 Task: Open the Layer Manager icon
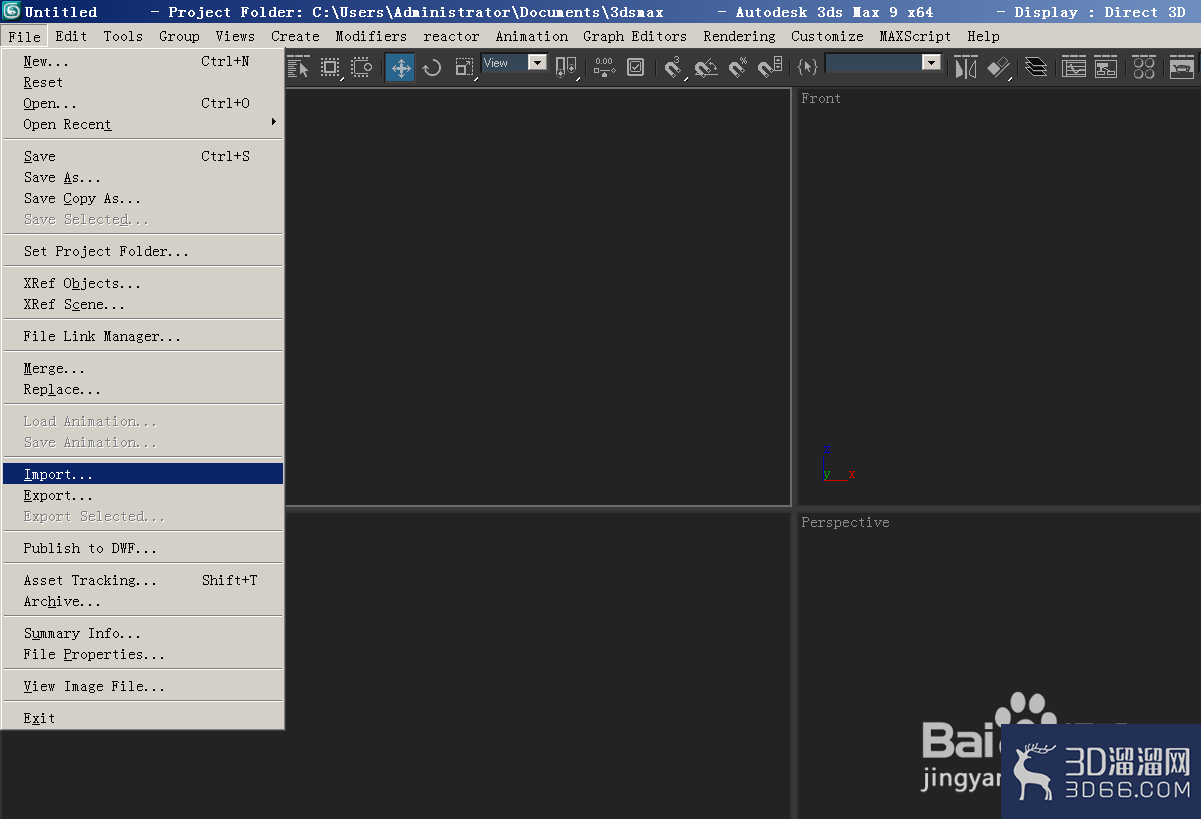click(1037, 68)
